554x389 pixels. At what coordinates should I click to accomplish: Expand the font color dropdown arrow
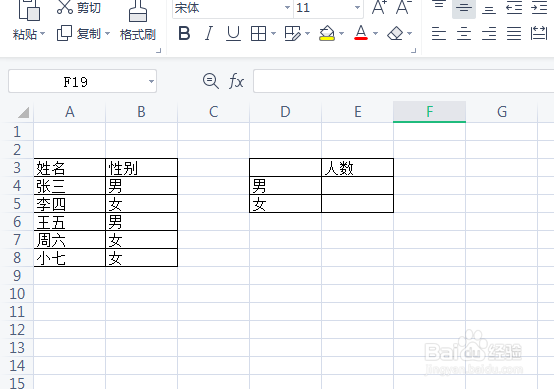[375, 34]
